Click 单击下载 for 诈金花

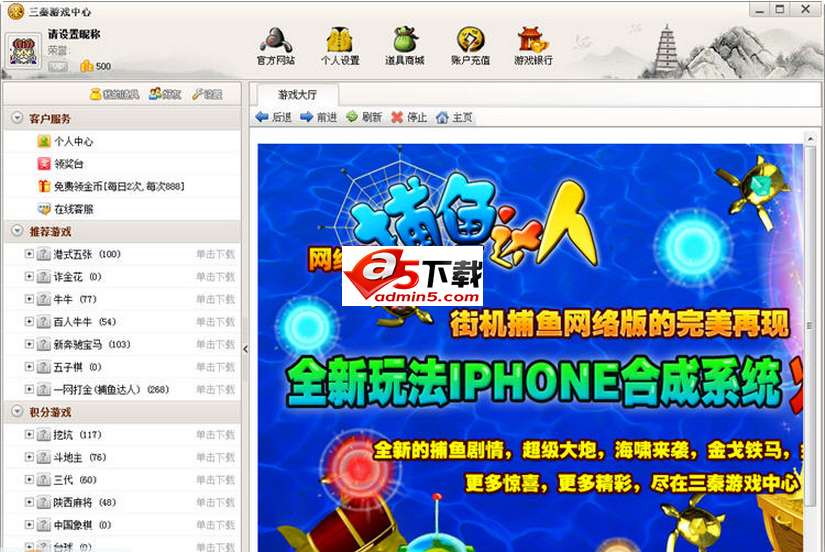[215, 277]
